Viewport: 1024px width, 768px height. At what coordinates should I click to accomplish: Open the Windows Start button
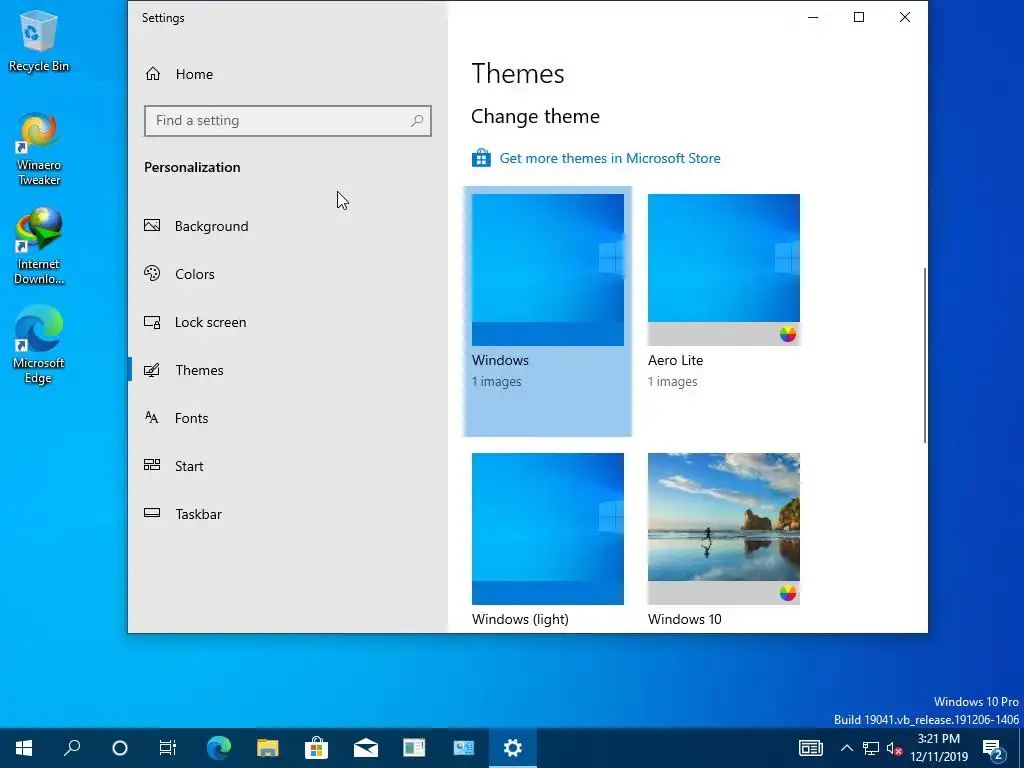click(x=24, y=748)
